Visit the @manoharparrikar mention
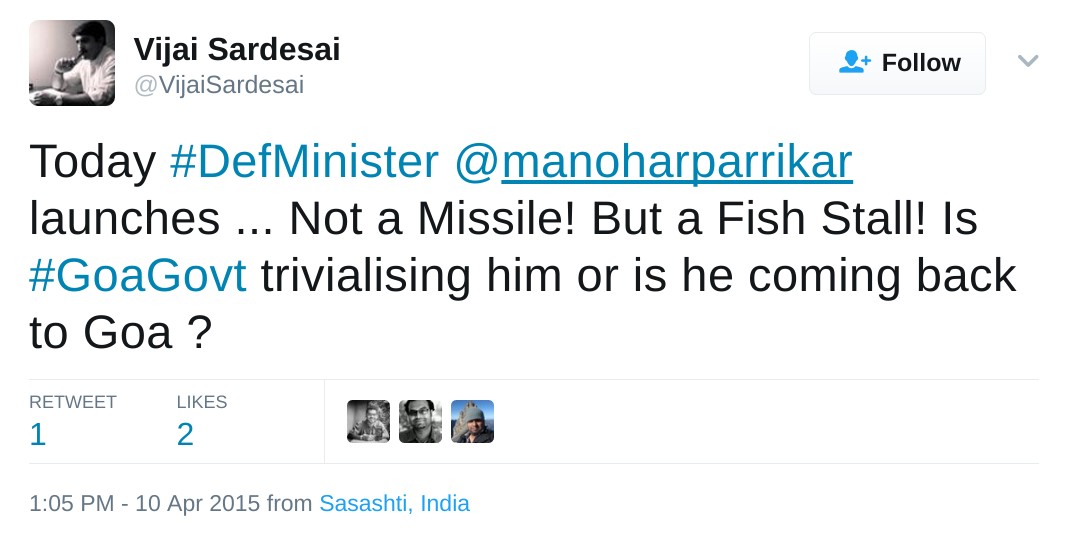 (x=653, y=162)
